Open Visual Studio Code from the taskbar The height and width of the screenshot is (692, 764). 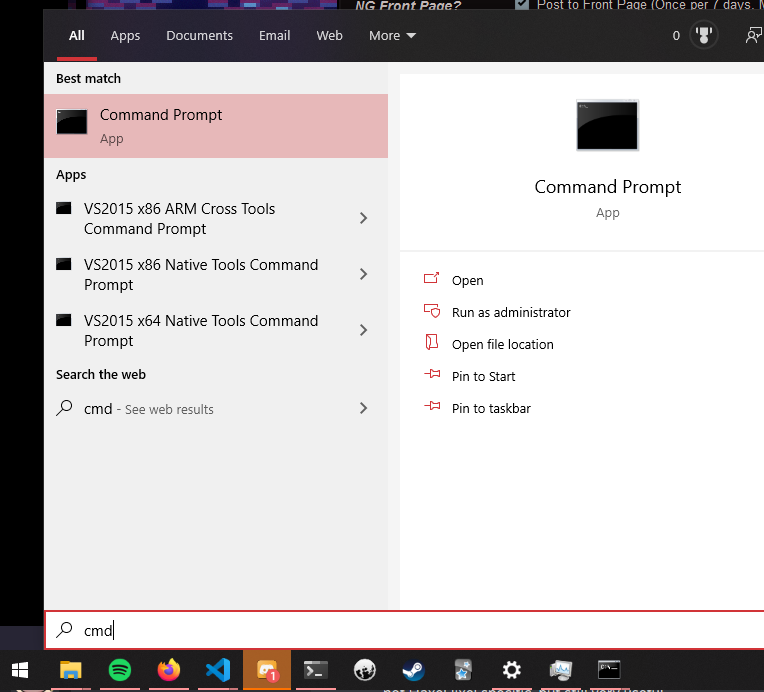218,670
